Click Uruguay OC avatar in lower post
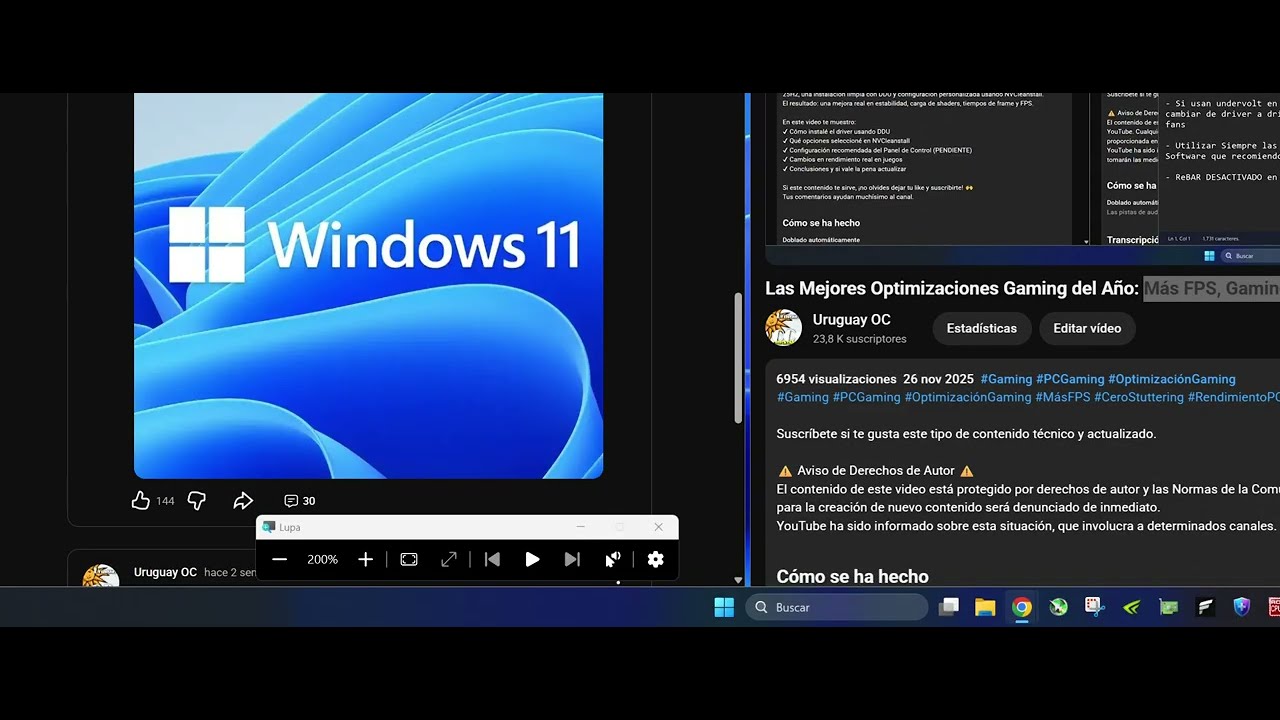1280x720 pixels. 100,576
